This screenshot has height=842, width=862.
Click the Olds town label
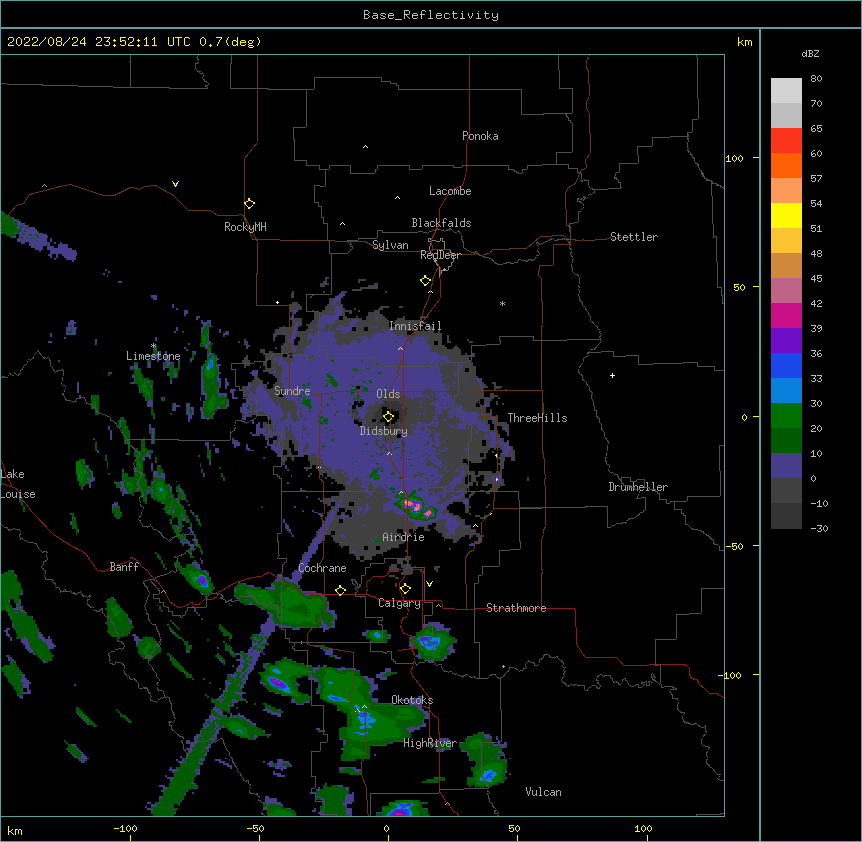tap(388, 394)
